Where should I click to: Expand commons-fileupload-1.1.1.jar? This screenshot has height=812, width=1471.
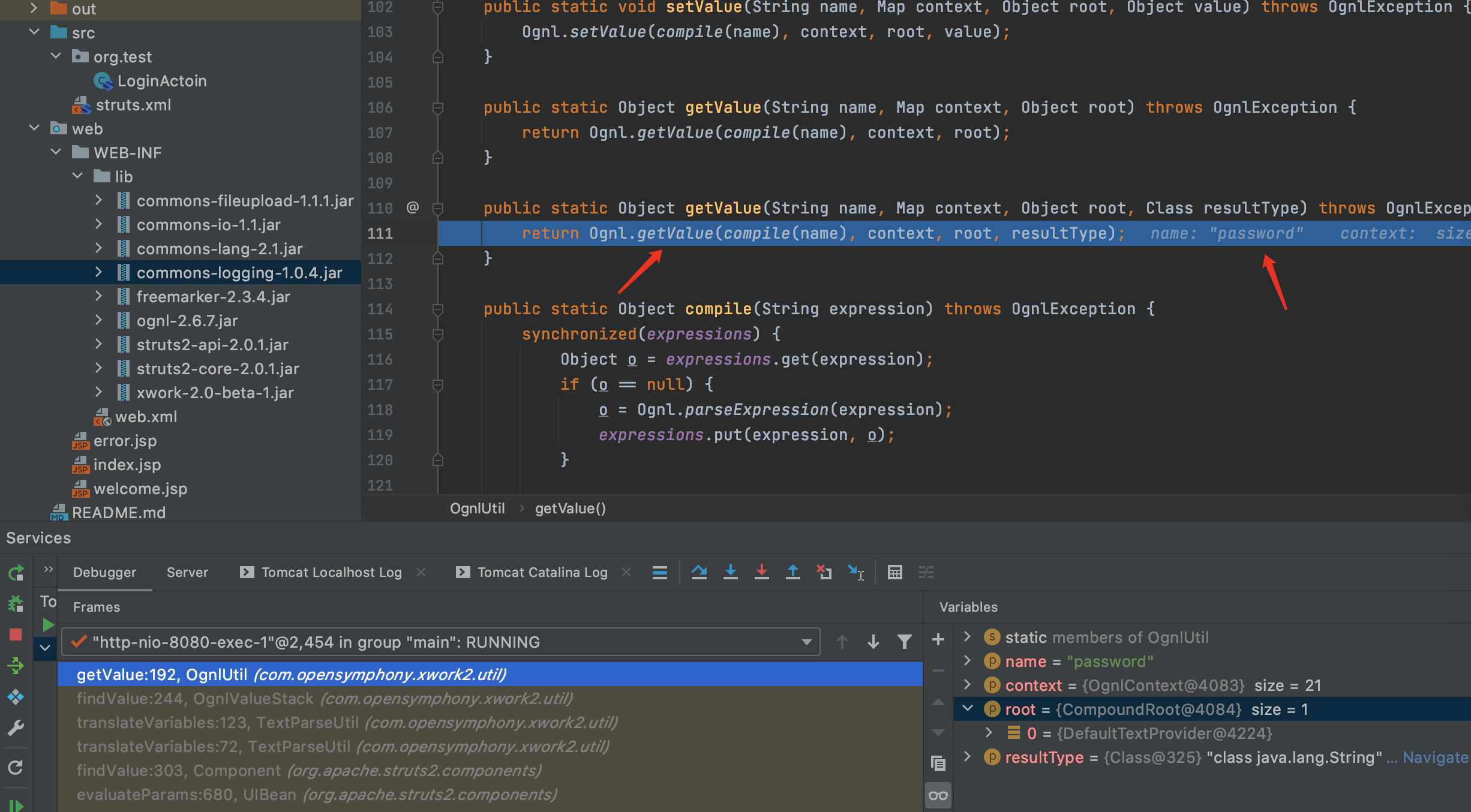click(x=99, y=200)
